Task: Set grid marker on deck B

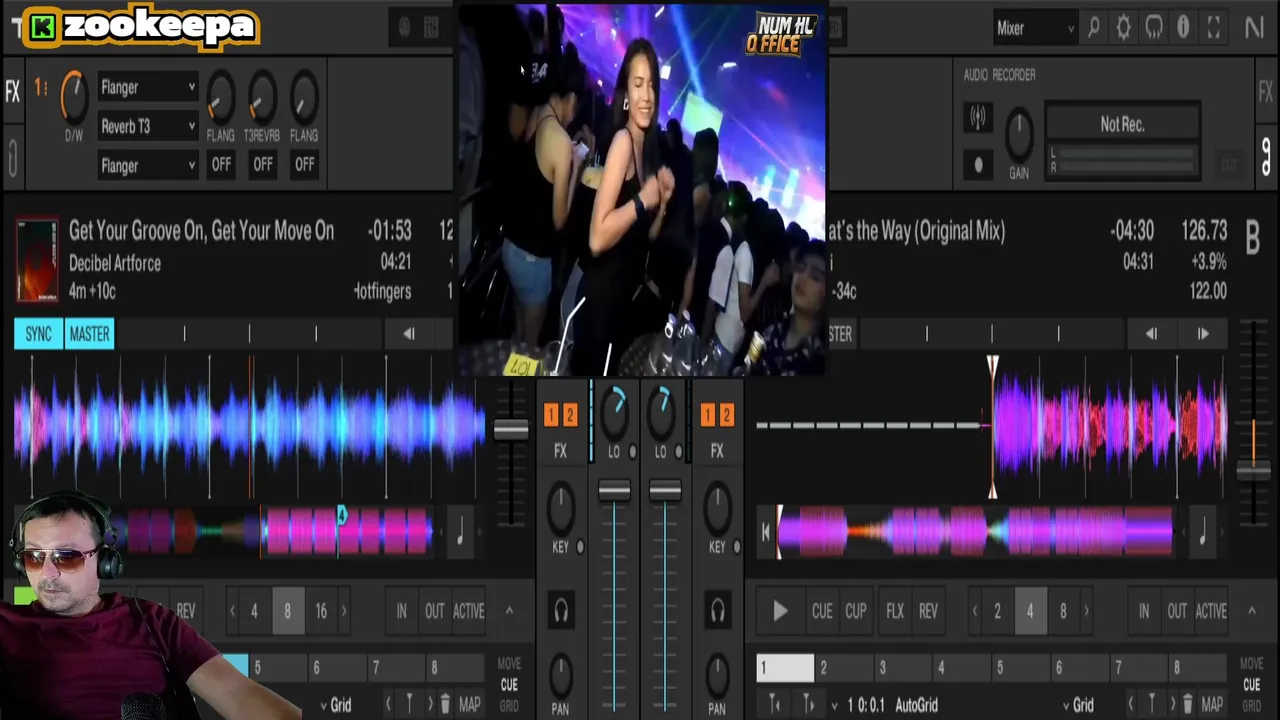Action: [x=1151, y=704]
